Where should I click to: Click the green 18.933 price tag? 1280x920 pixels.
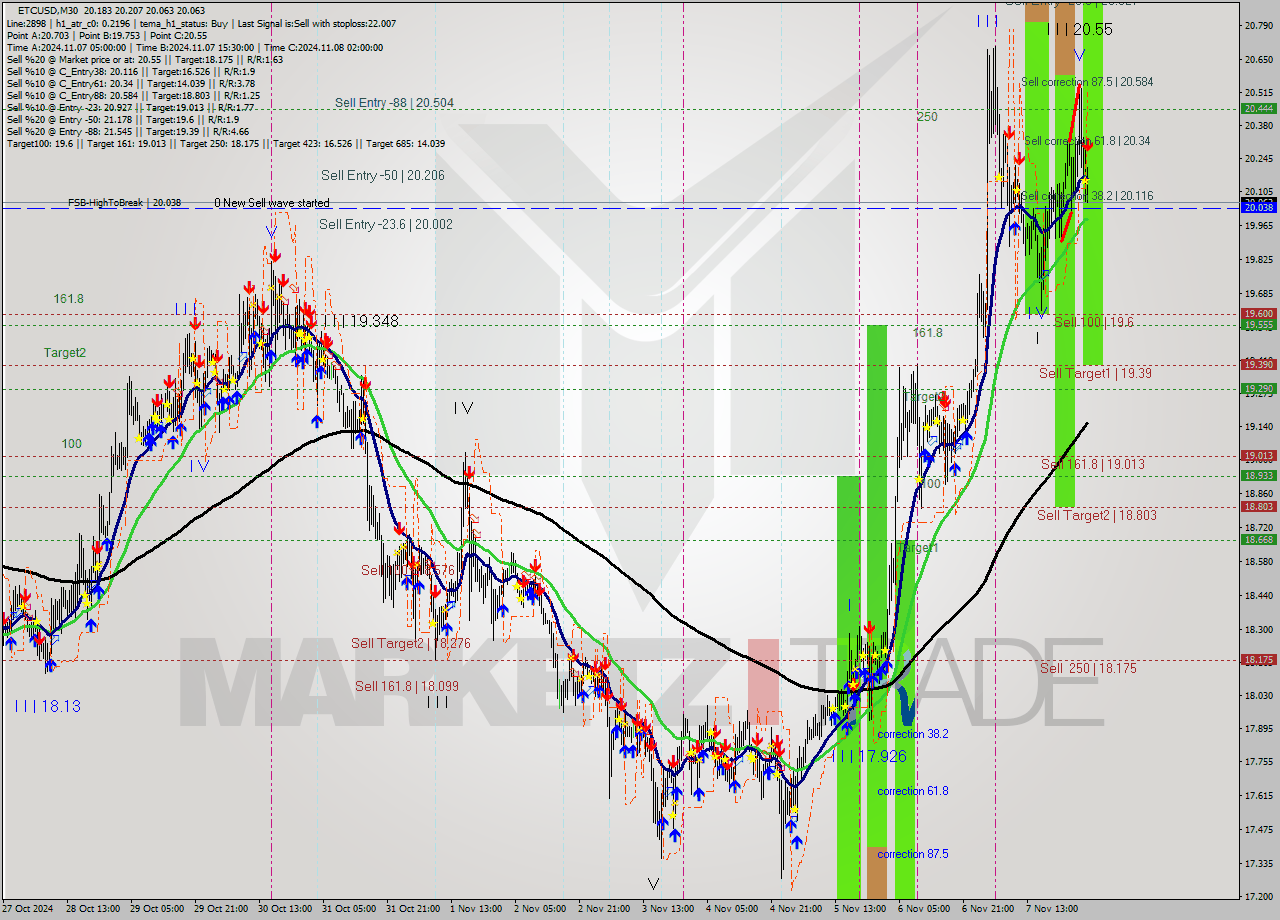(1258, 476)
